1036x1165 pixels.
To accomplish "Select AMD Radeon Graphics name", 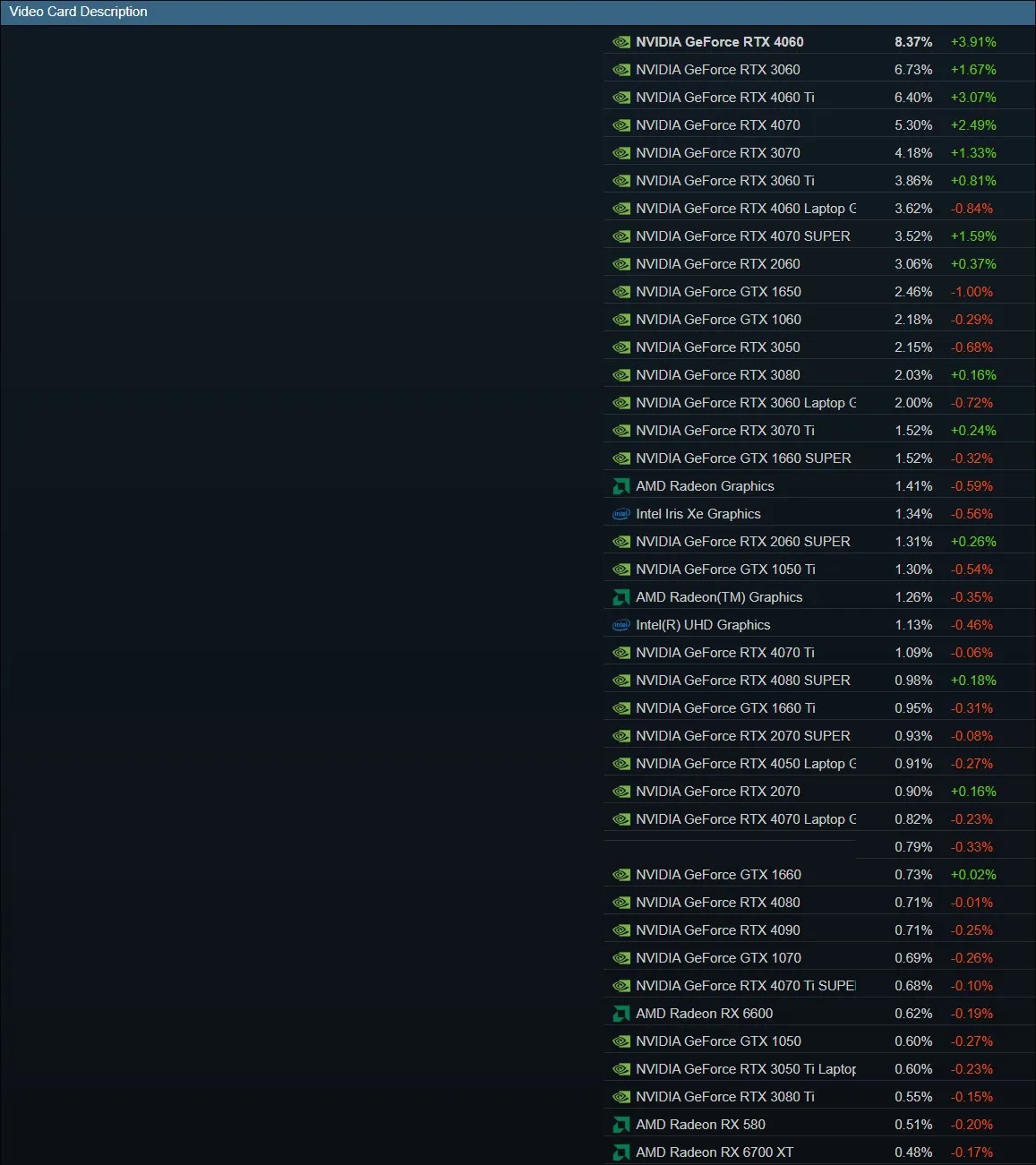I will [x=705, y=486].
